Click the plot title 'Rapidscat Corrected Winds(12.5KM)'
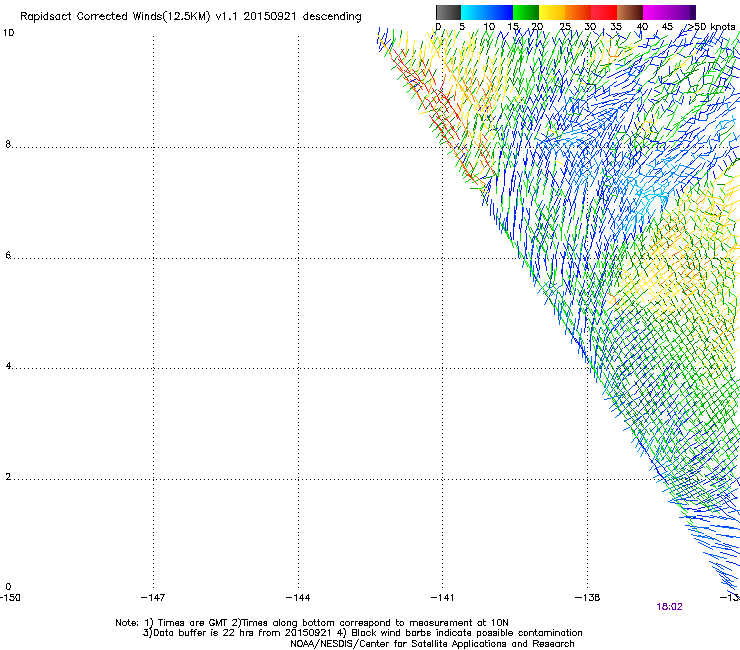The width and height of the screenshot is (740, 650). point(115,17)
